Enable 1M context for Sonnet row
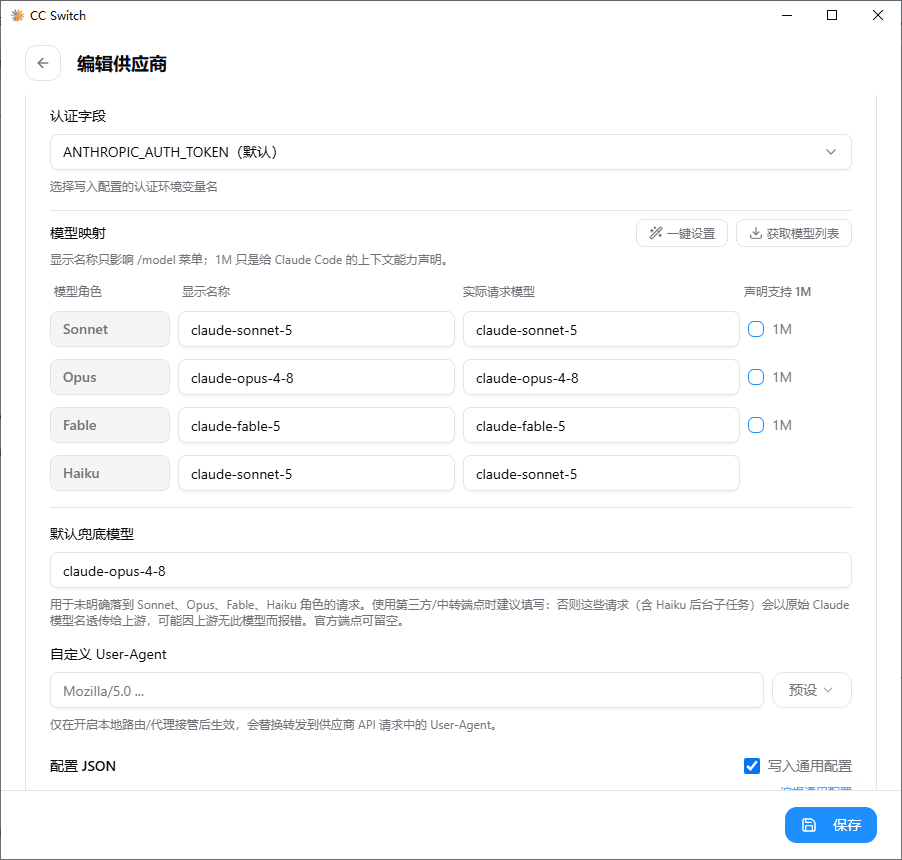Screen dimensions: 902x860 point(756,329)
